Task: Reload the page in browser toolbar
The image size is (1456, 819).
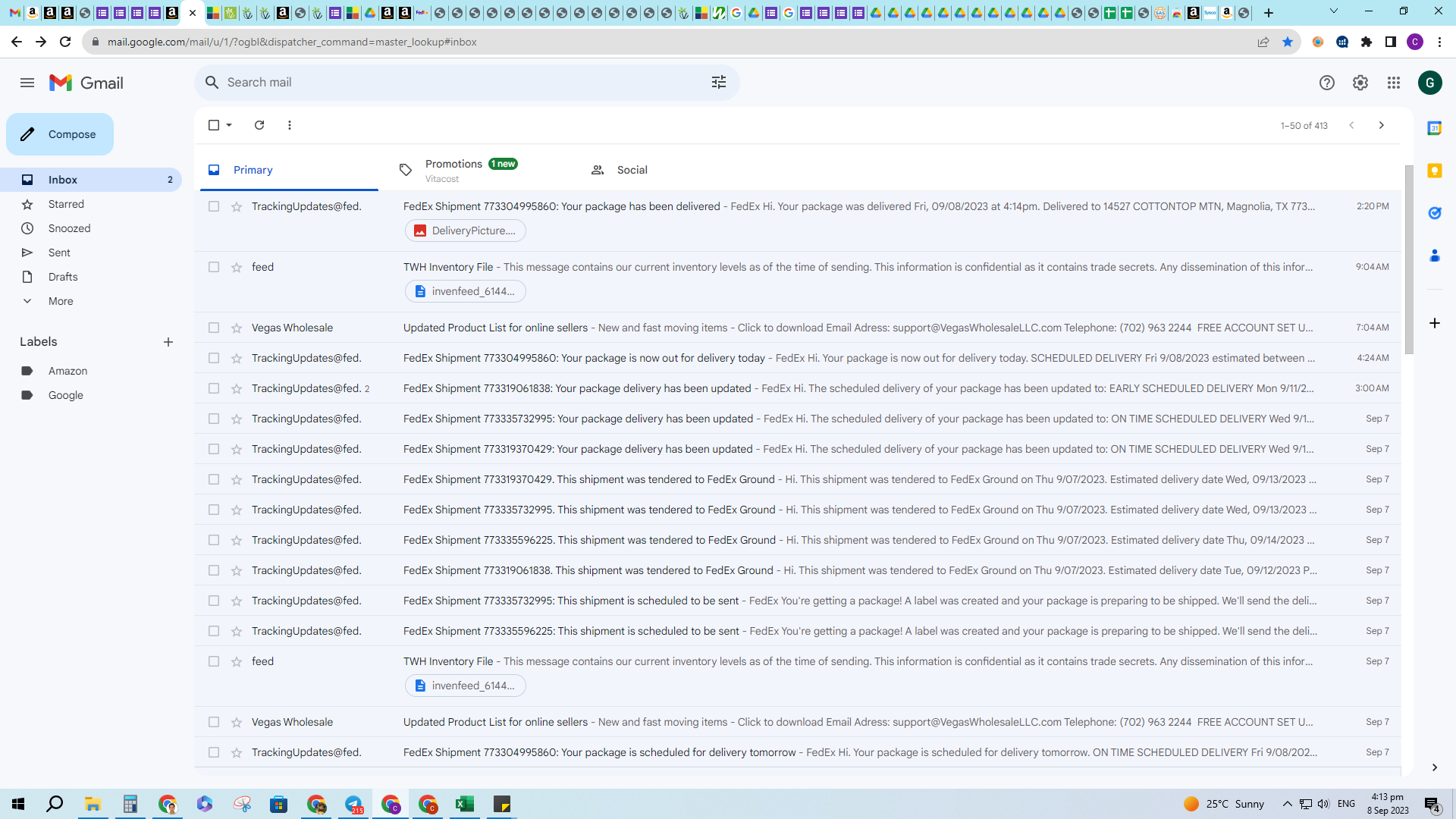Action: coord(65,42)
